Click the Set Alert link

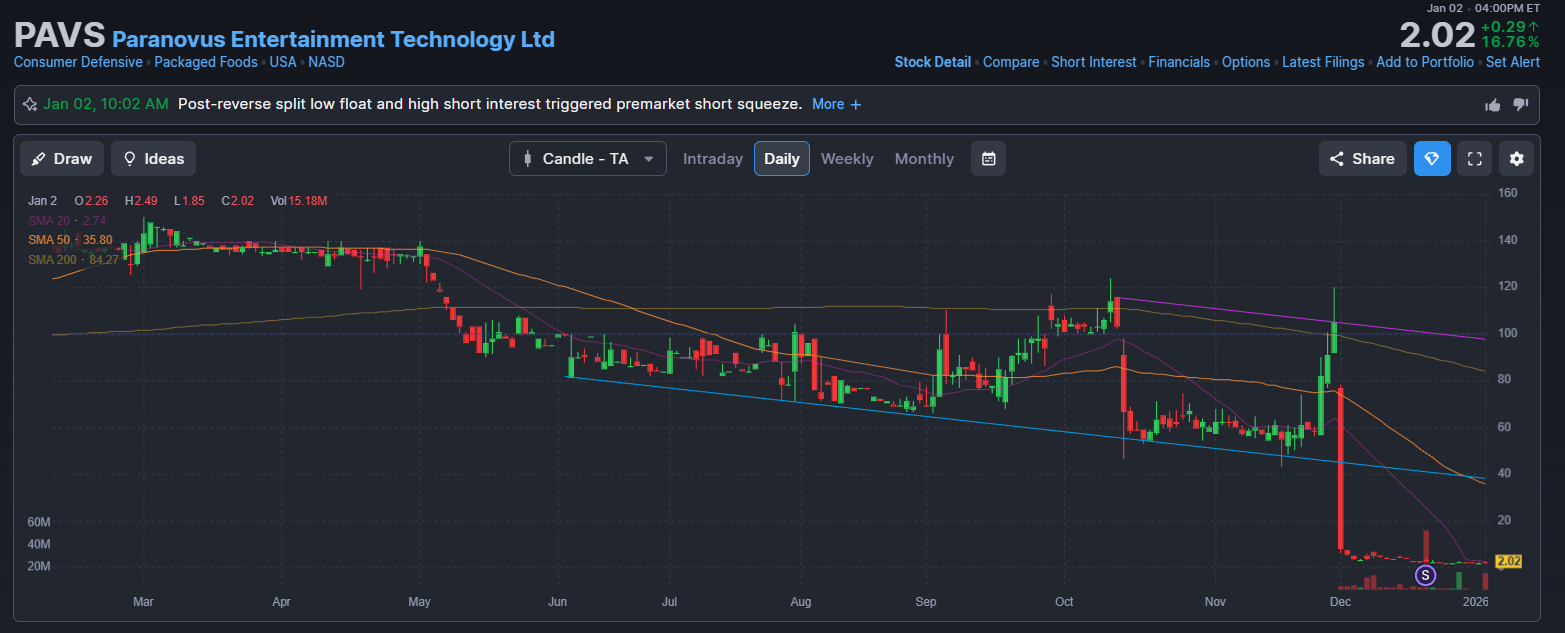coord(1512,62)
